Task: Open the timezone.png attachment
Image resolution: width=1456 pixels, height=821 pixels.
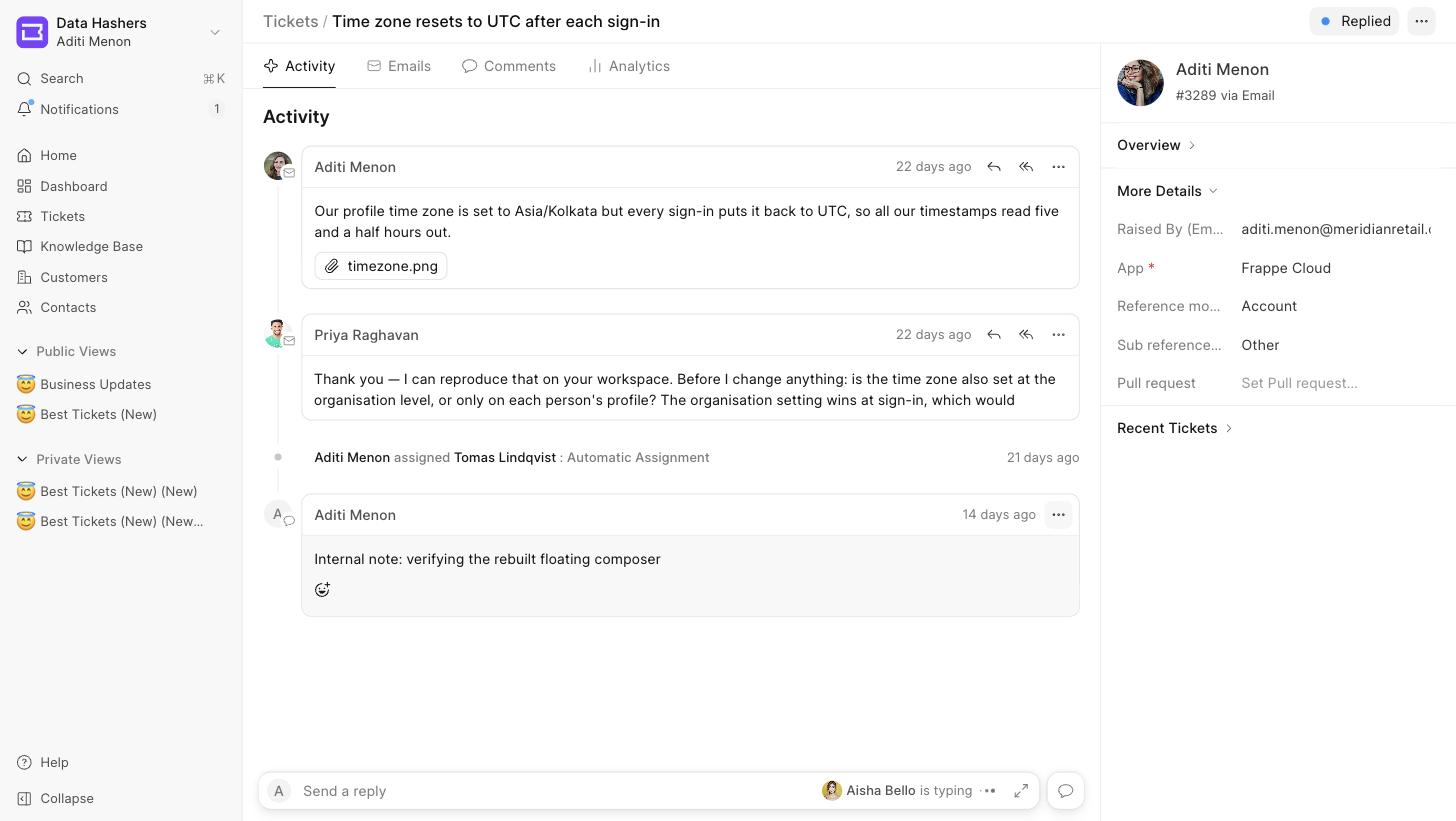Action: pos(381,266)
